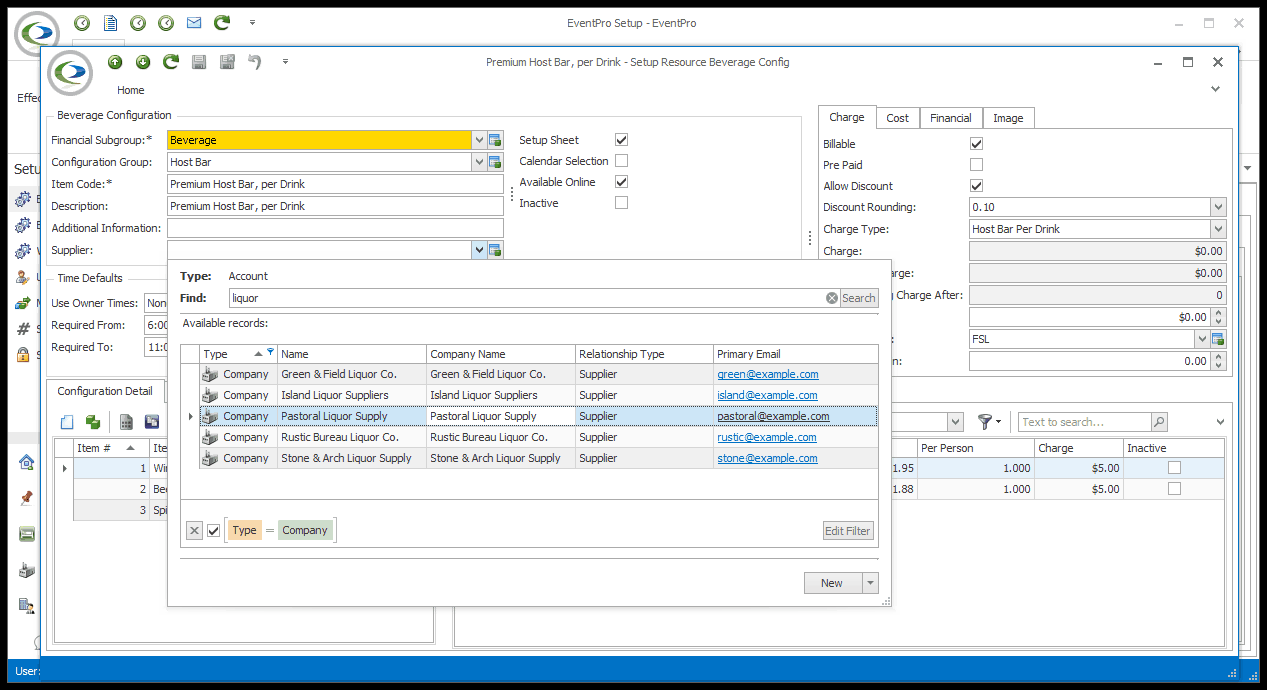Click the new item icon in Configuration Detail toolbar
Screen dimensions: 1267x690
[67, 422]
